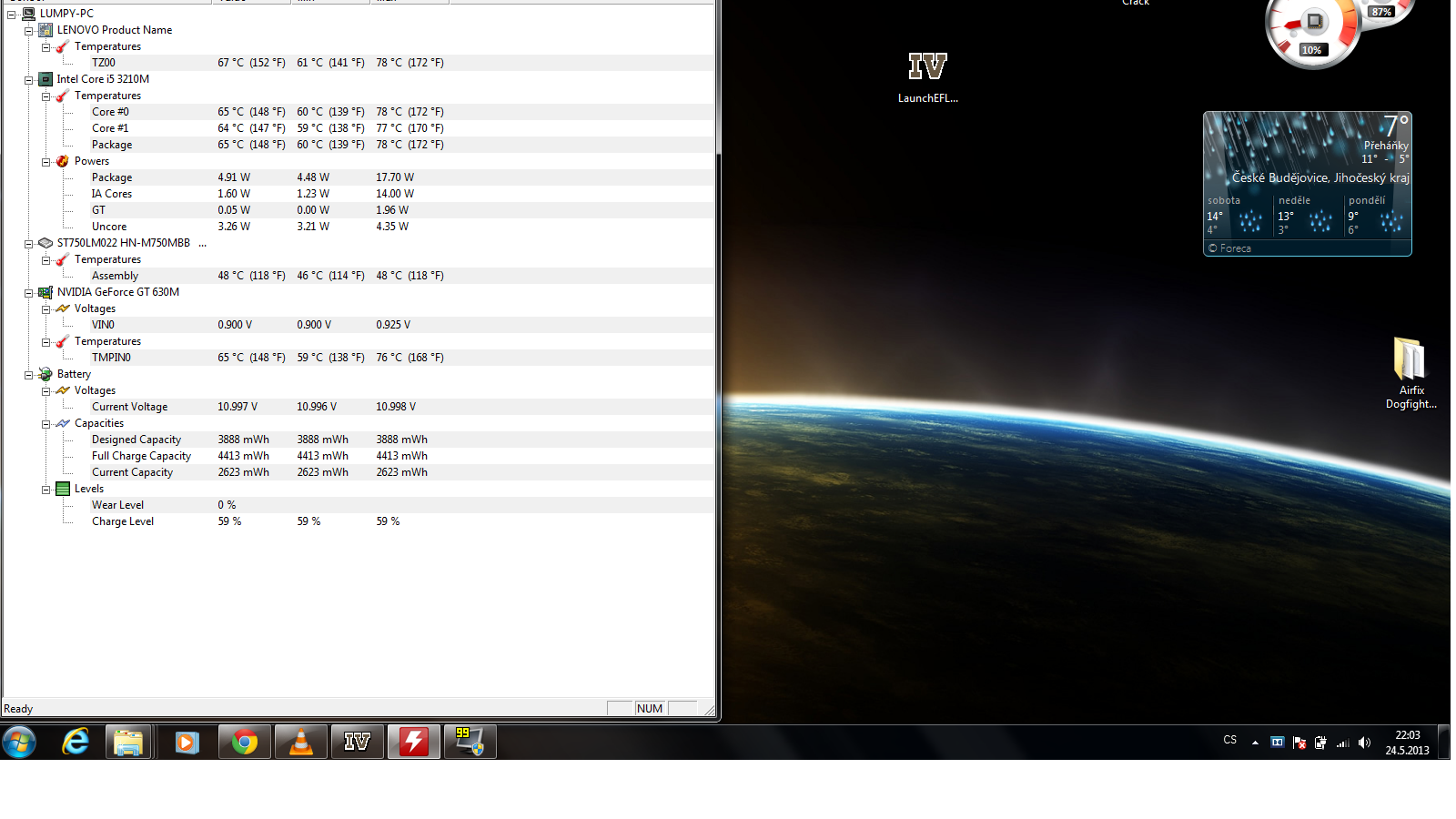The width and height of the screenshot is (1456, 819).
Task: Open the GTA IV taskbar icon
Action: click(x=358, y=742)
